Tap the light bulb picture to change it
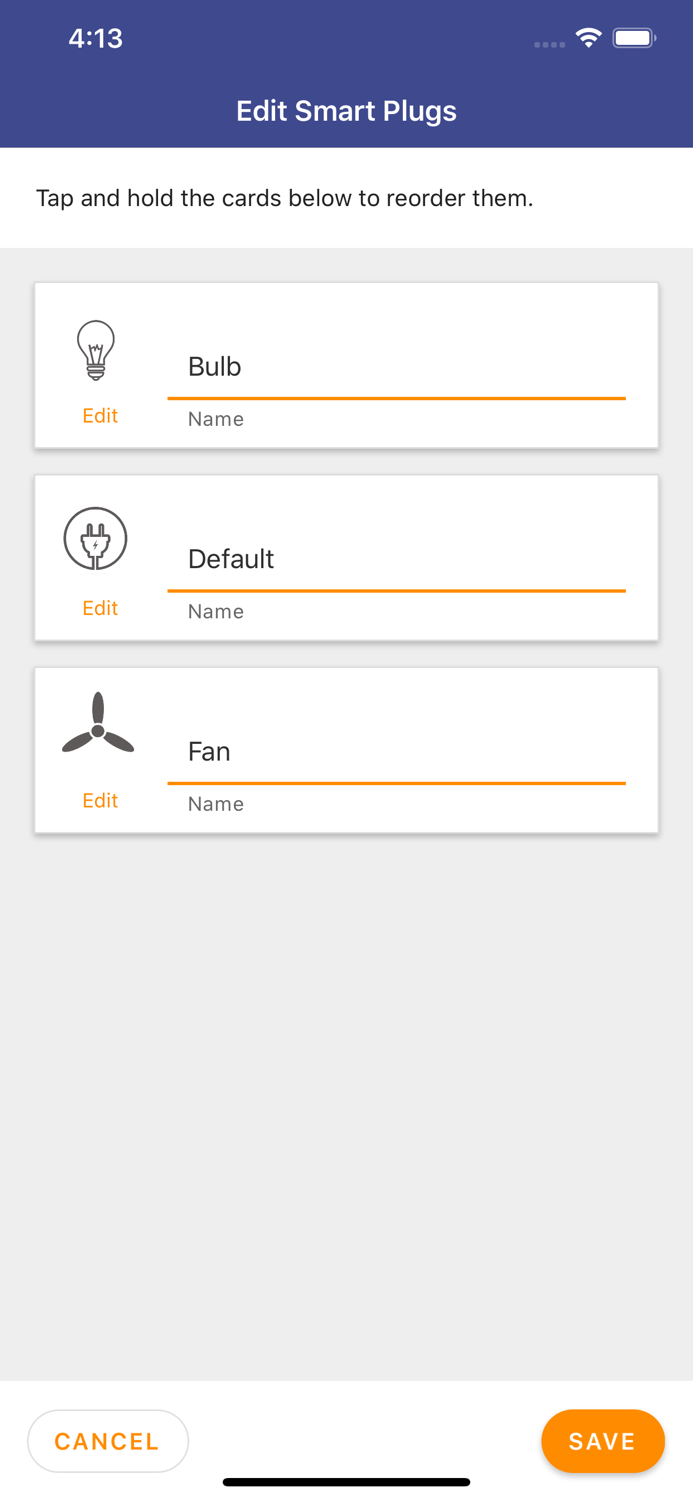This screenshot has width=693, height=1500. pos(96,349)
